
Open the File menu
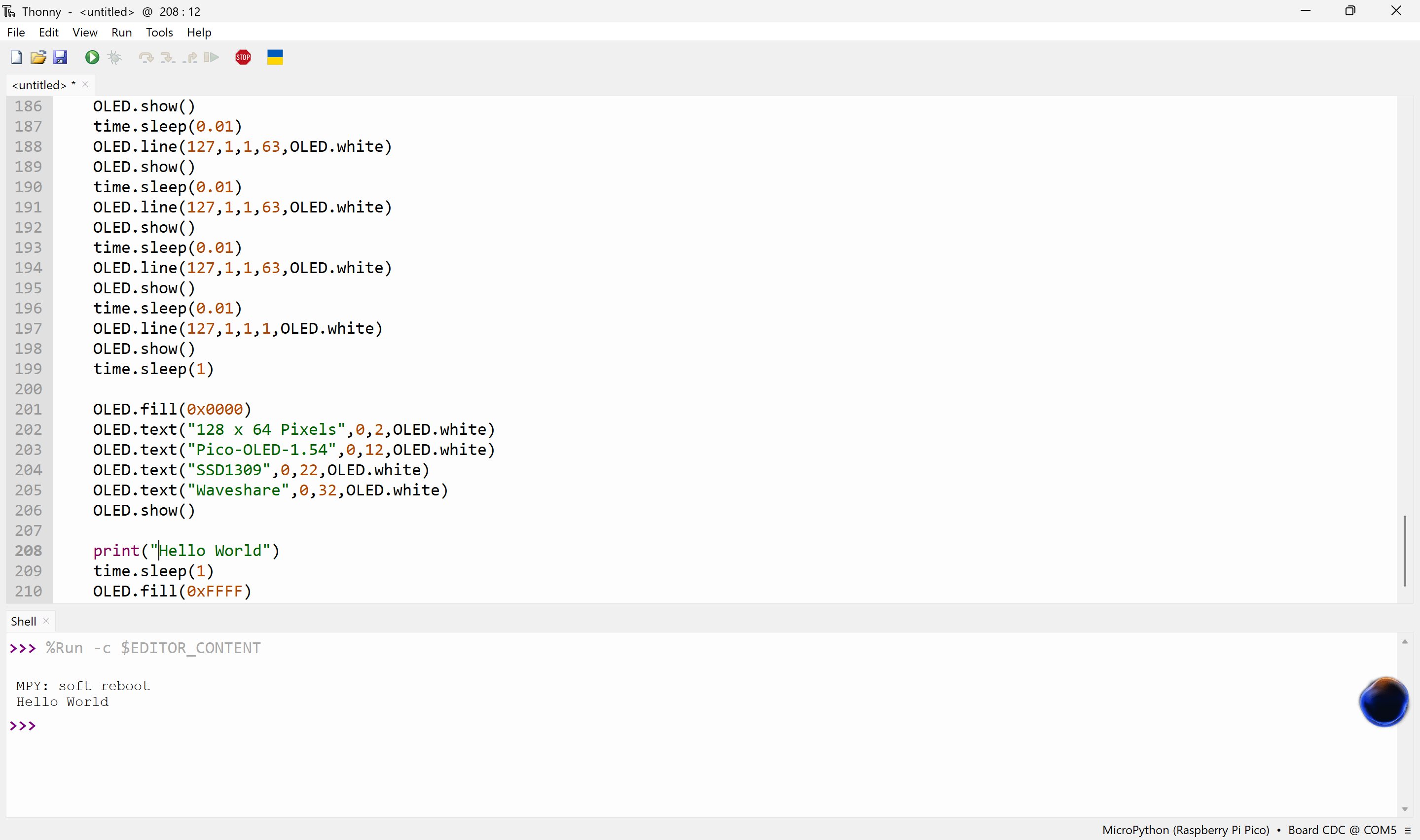click(x=16, y=32)
